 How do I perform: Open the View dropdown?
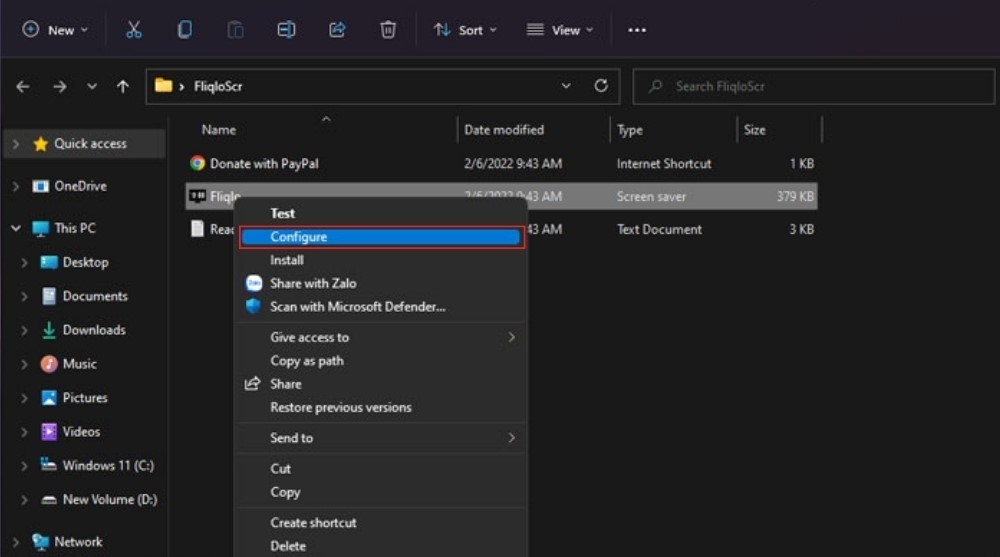coord(559,30)
